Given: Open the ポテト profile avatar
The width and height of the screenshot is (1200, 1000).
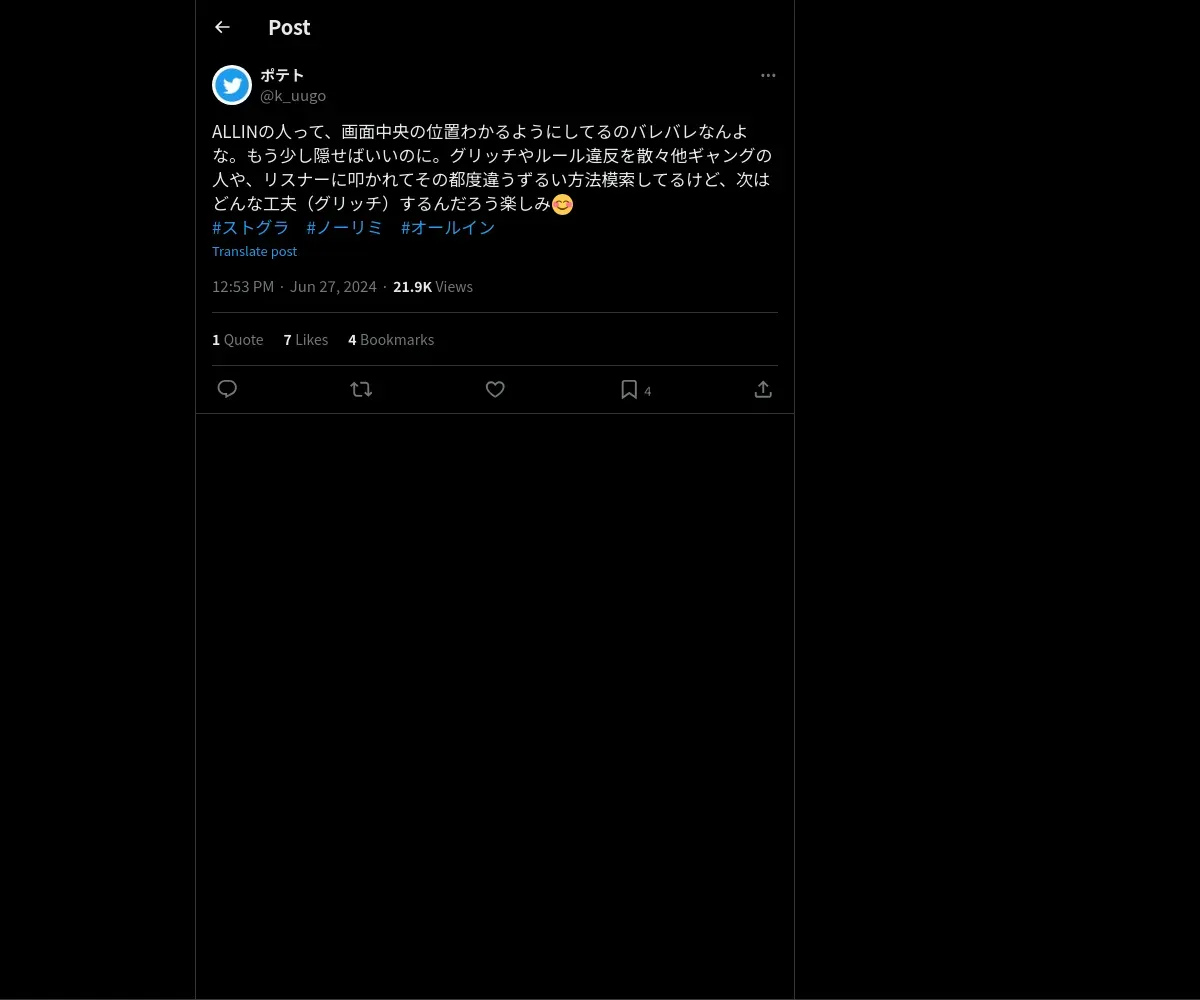Looking at the screenshot, I should point(232,85).
